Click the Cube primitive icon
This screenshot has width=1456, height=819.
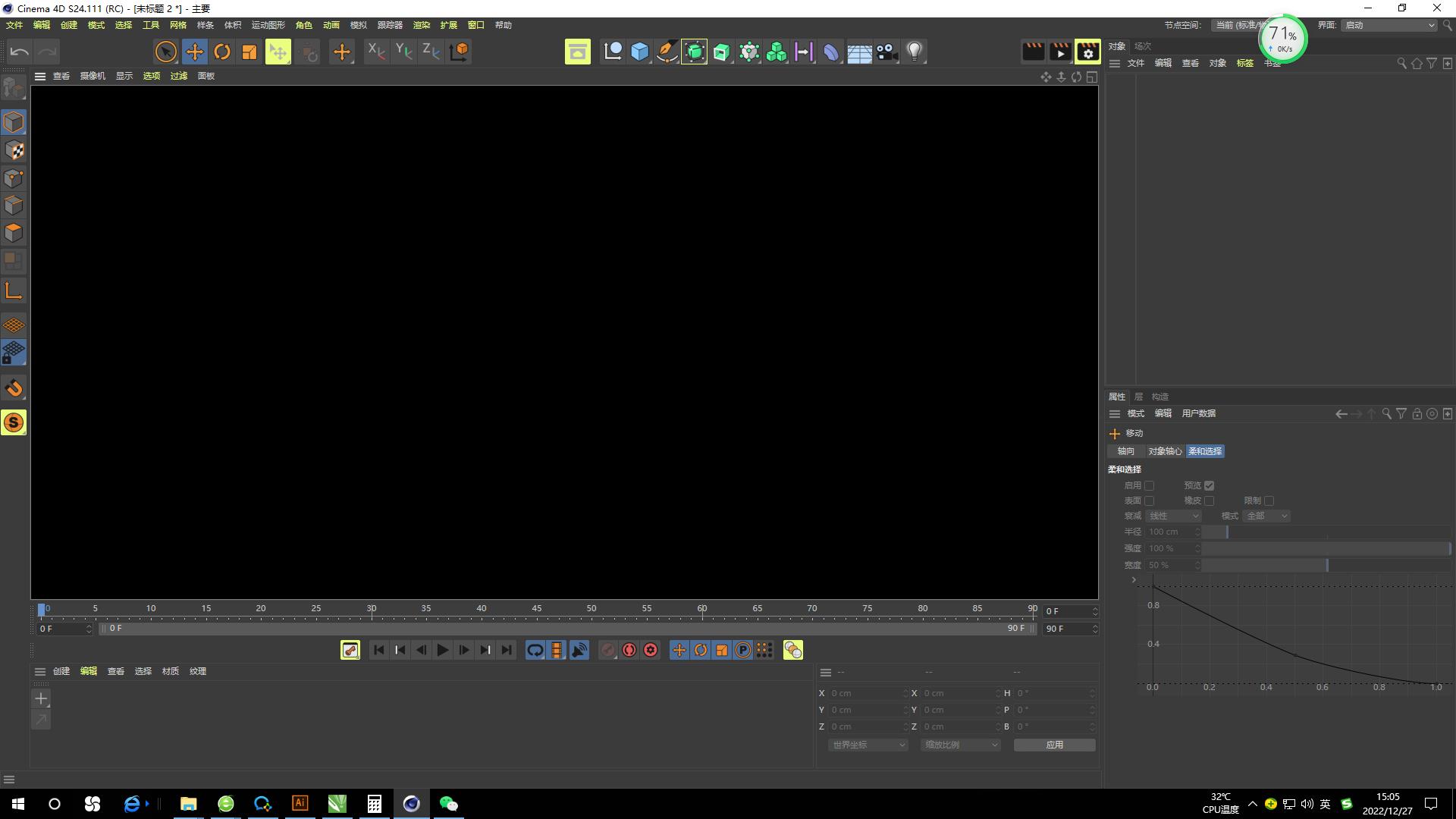tap(640, 51)
